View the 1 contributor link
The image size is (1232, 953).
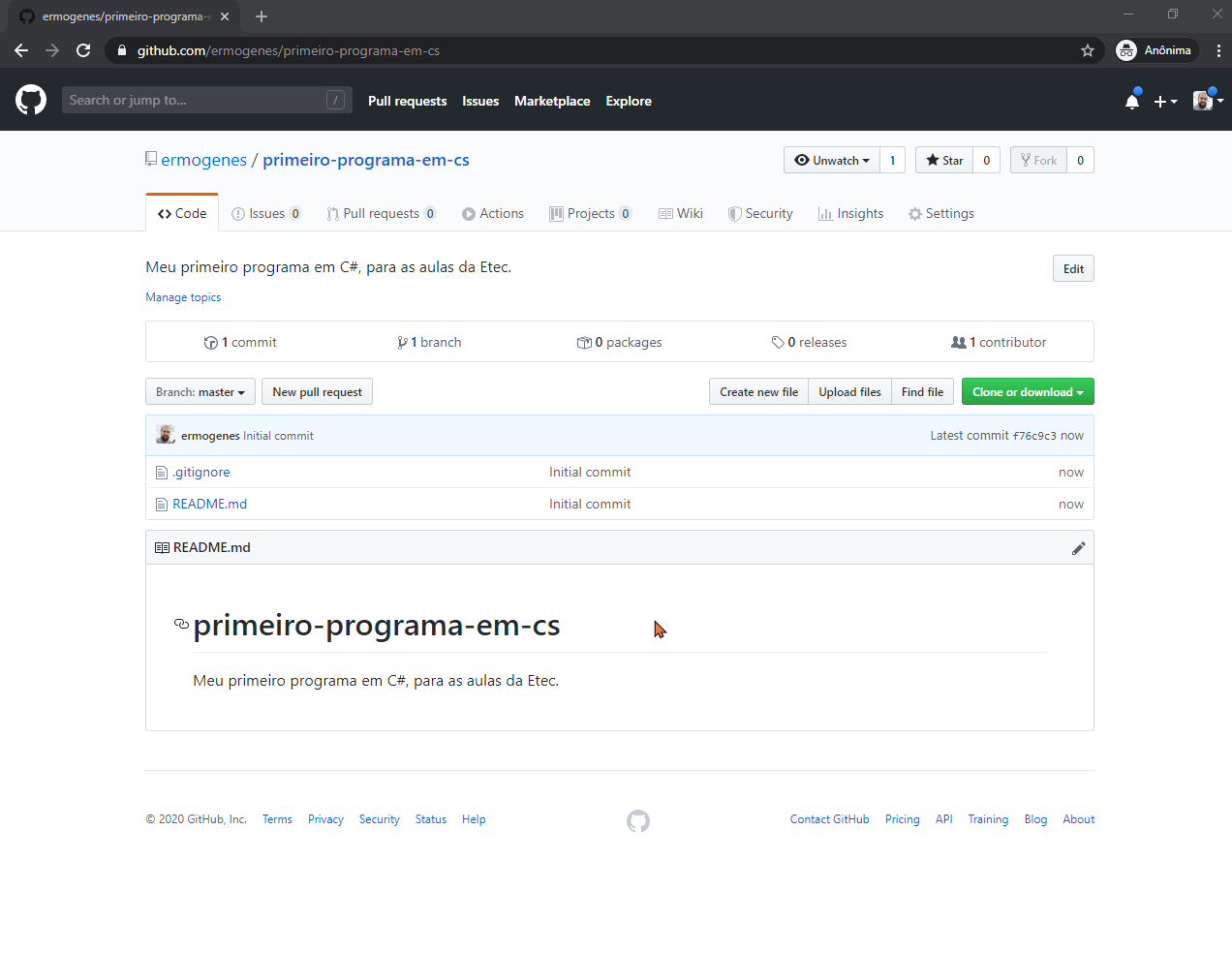pyautogui.click(x=999, y=342)
